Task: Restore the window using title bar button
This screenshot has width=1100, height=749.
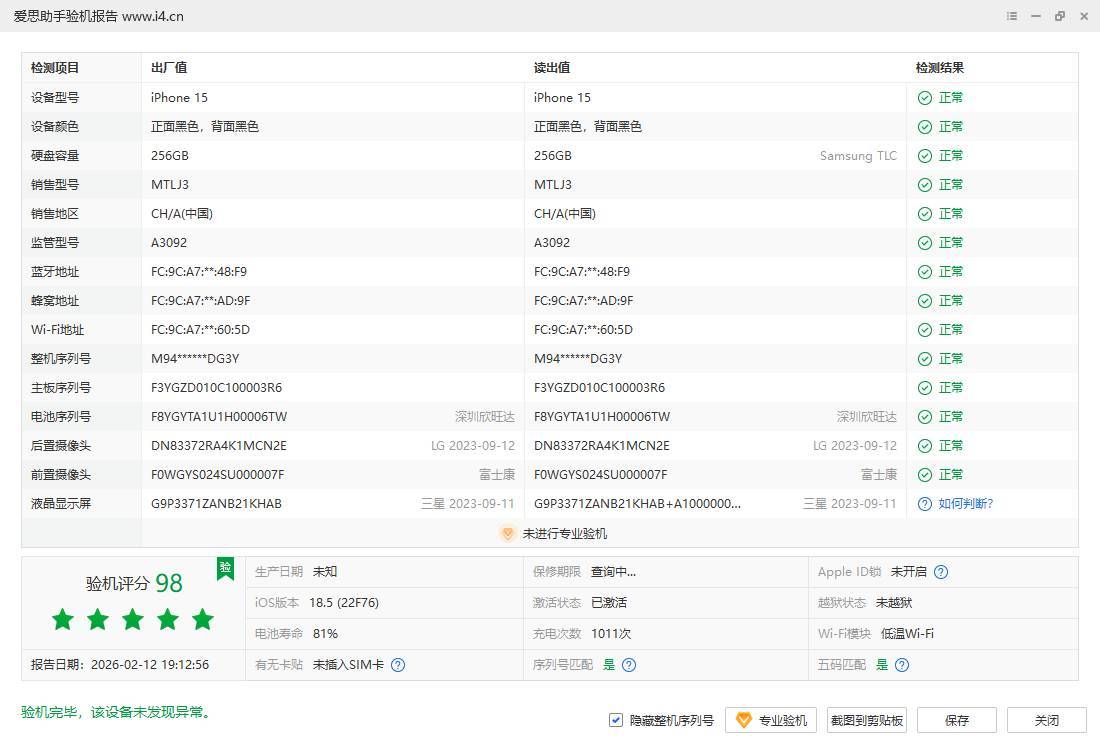Action: pos(1060,16)
